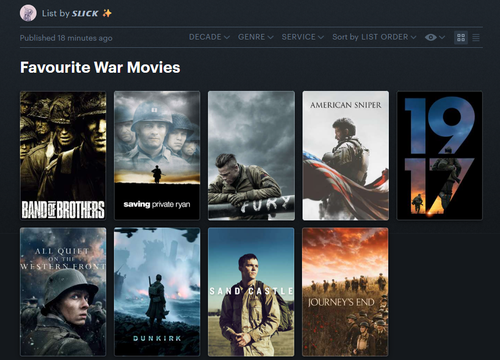This screenshot has width=500, height=360.
Task: Open the Sand Castle poster
Action: pyautogui.click(x=251, y=292)
